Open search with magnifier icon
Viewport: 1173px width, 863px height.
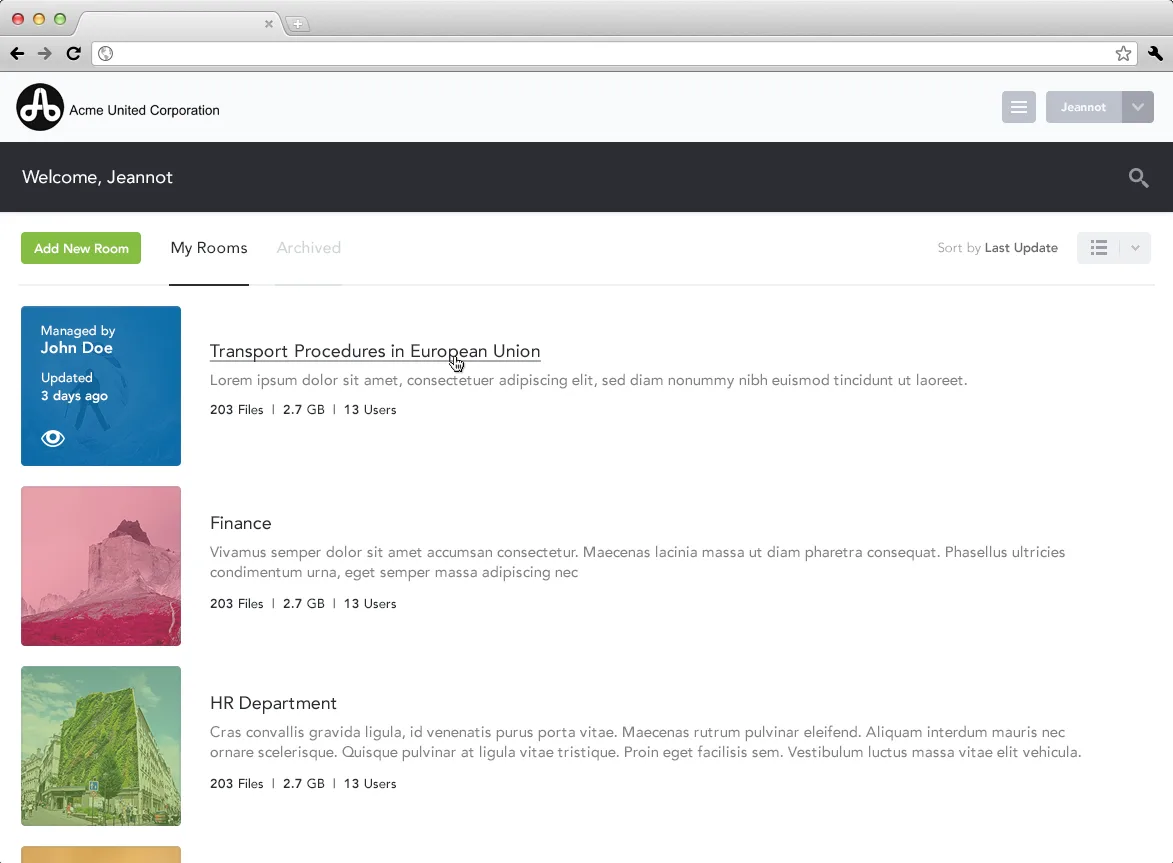(1138, 177)
